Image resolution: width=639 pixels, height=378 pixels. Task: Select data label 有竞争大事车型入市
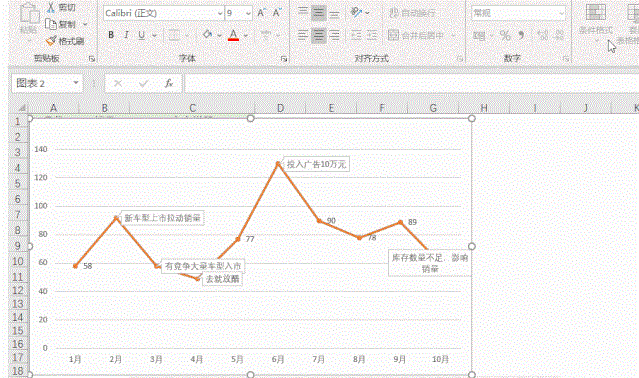pyautogui.click(x=203, y=266)
